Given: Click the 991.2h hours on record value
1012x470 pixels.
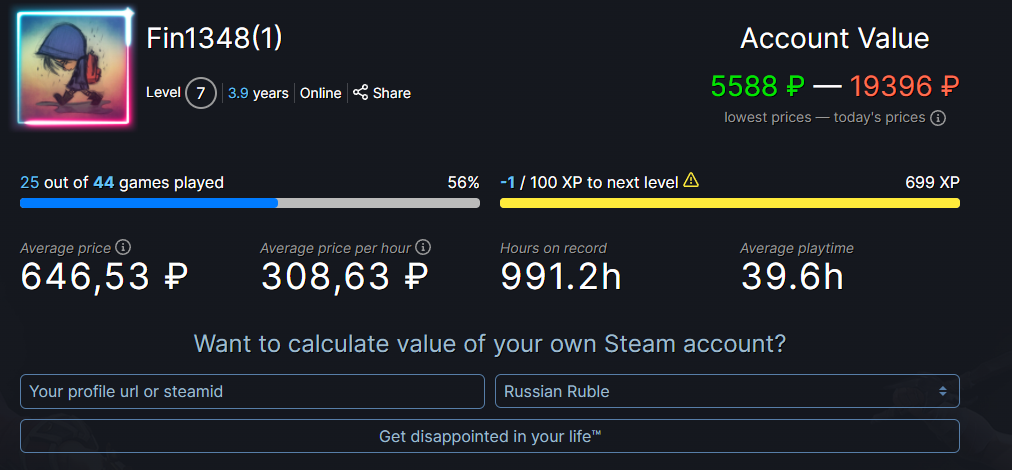Looking at the screenshot, I should [x=561, y=277].
